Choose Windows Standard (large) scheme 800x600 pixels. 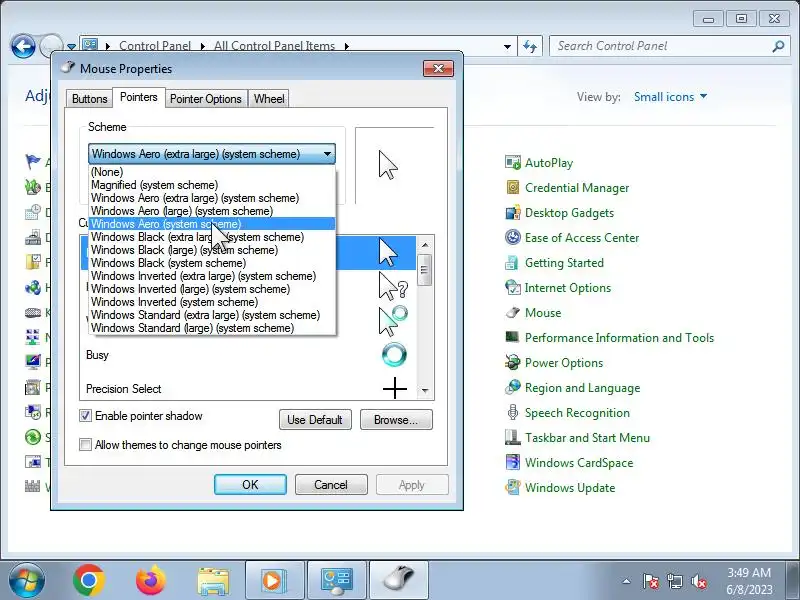(x=212, y=328)
